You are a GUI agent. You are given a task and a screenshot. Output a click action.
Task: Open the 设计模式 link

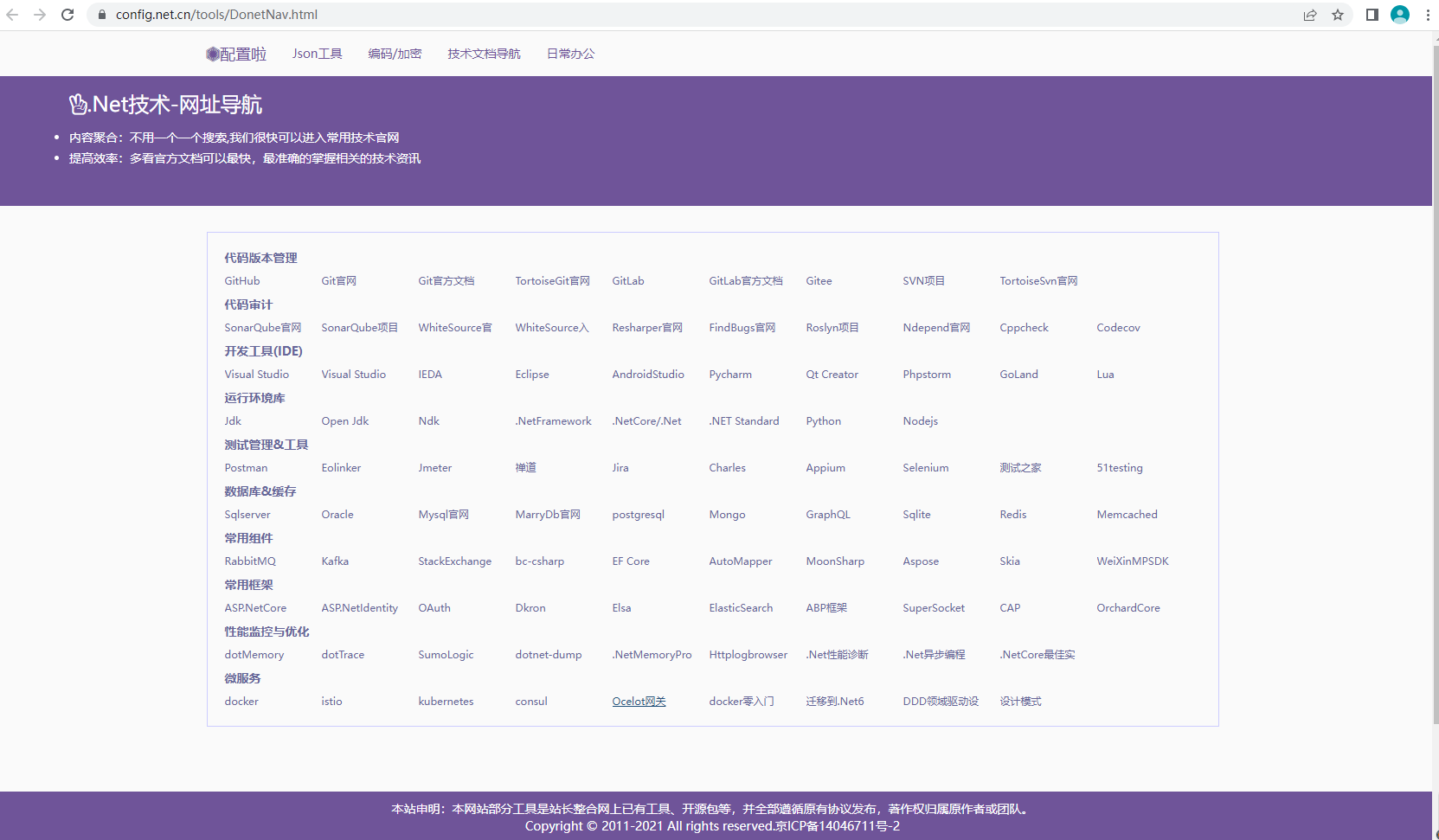[x=1020, y=702]
